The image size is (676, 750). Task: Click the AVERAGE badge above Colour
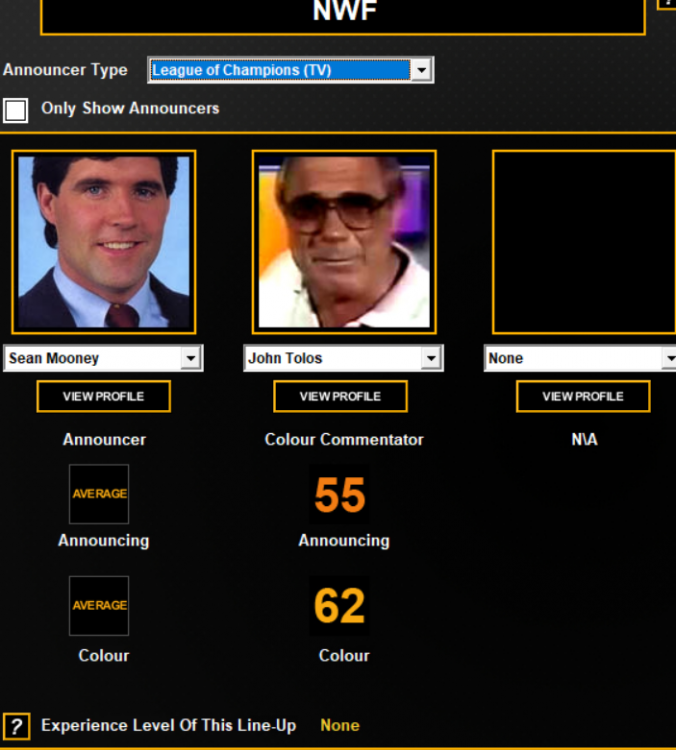coord(99,605)
